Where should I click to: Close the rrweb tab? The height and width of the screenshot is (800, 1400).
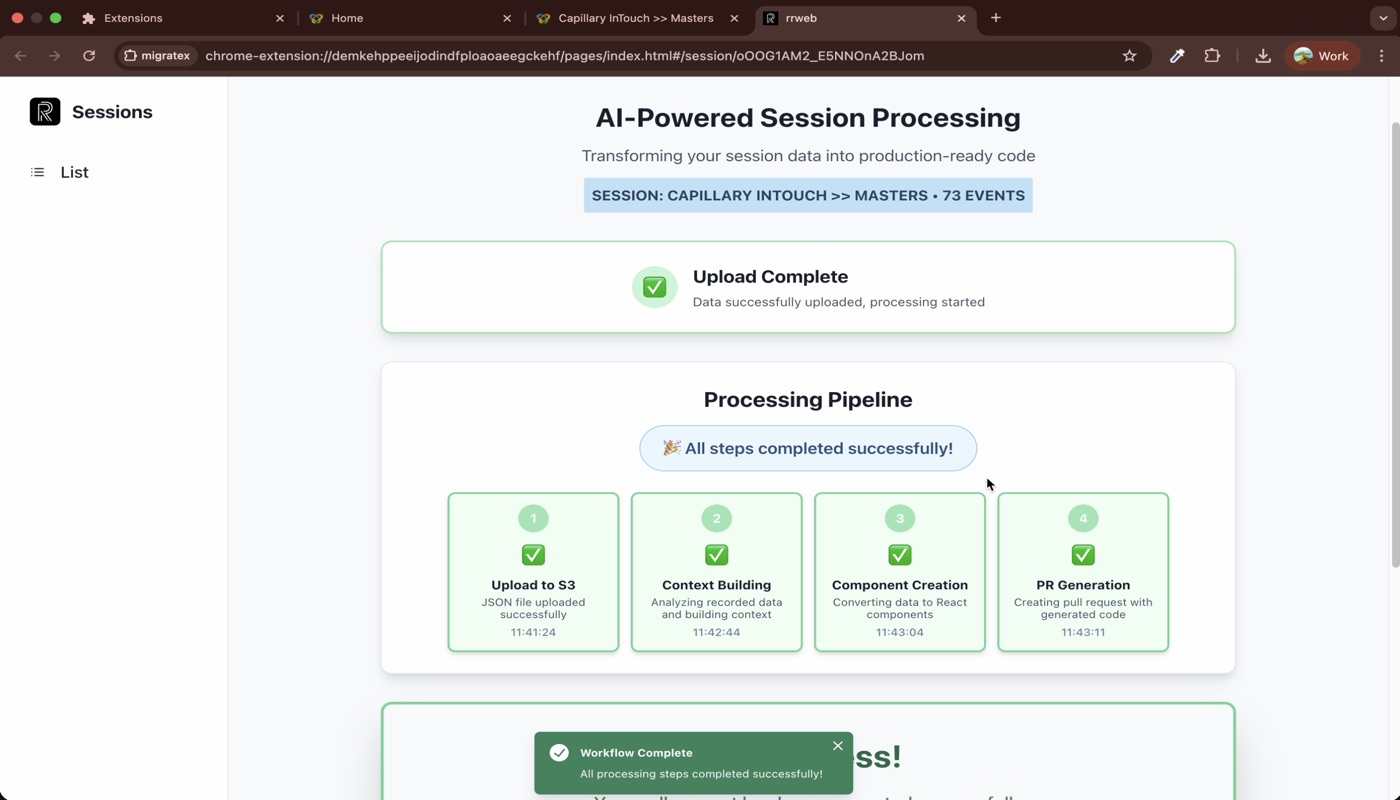(x=961, y=18)
